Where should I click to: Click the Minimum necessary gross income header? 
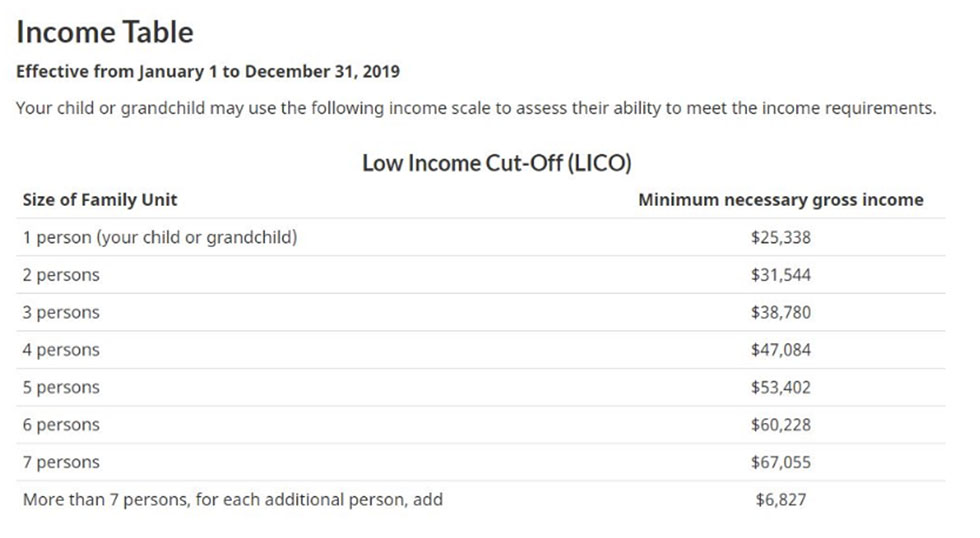point(781,200)
